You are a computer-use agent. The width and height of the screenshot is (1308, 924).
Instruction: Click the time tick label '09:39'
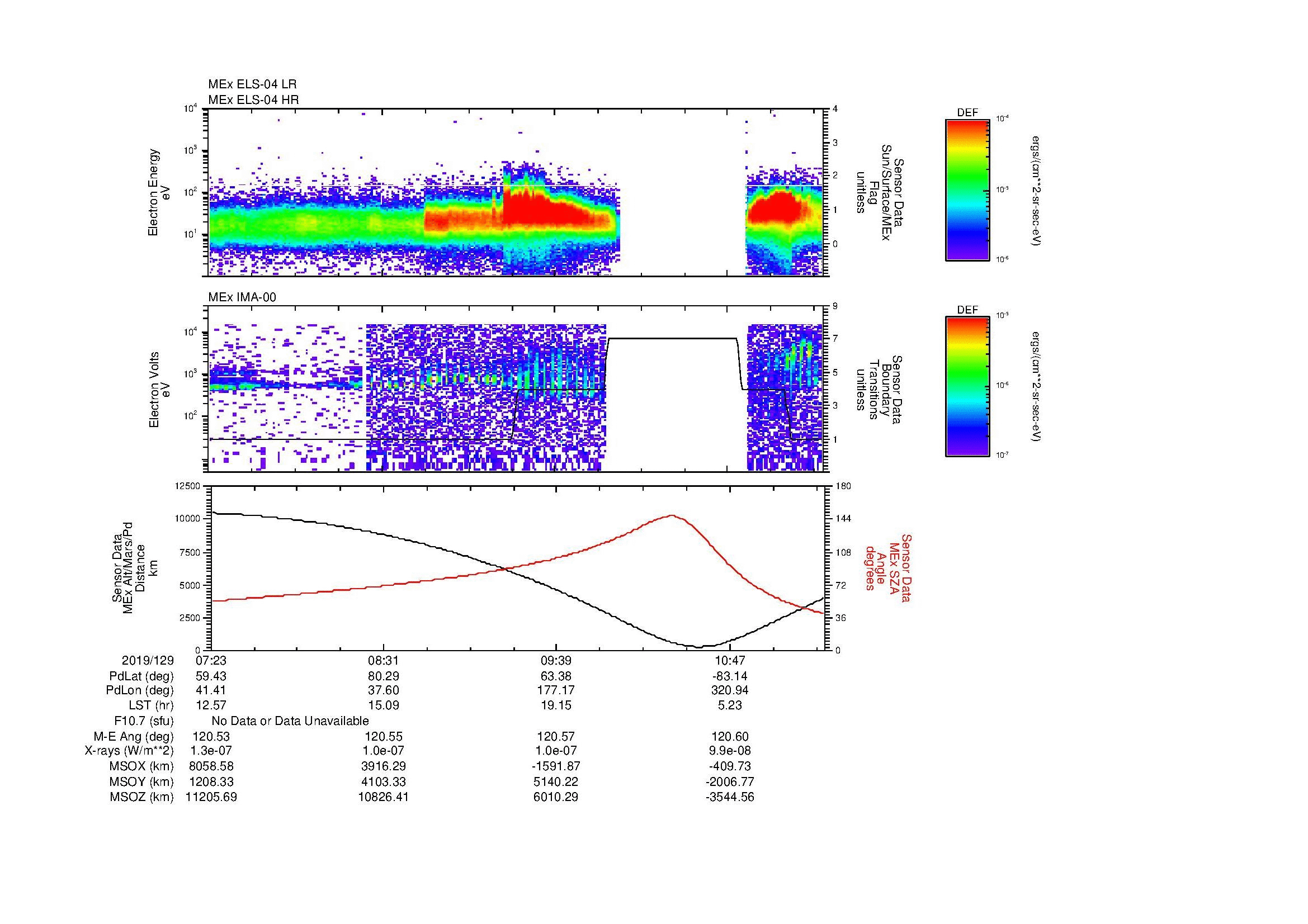point(555,661)
